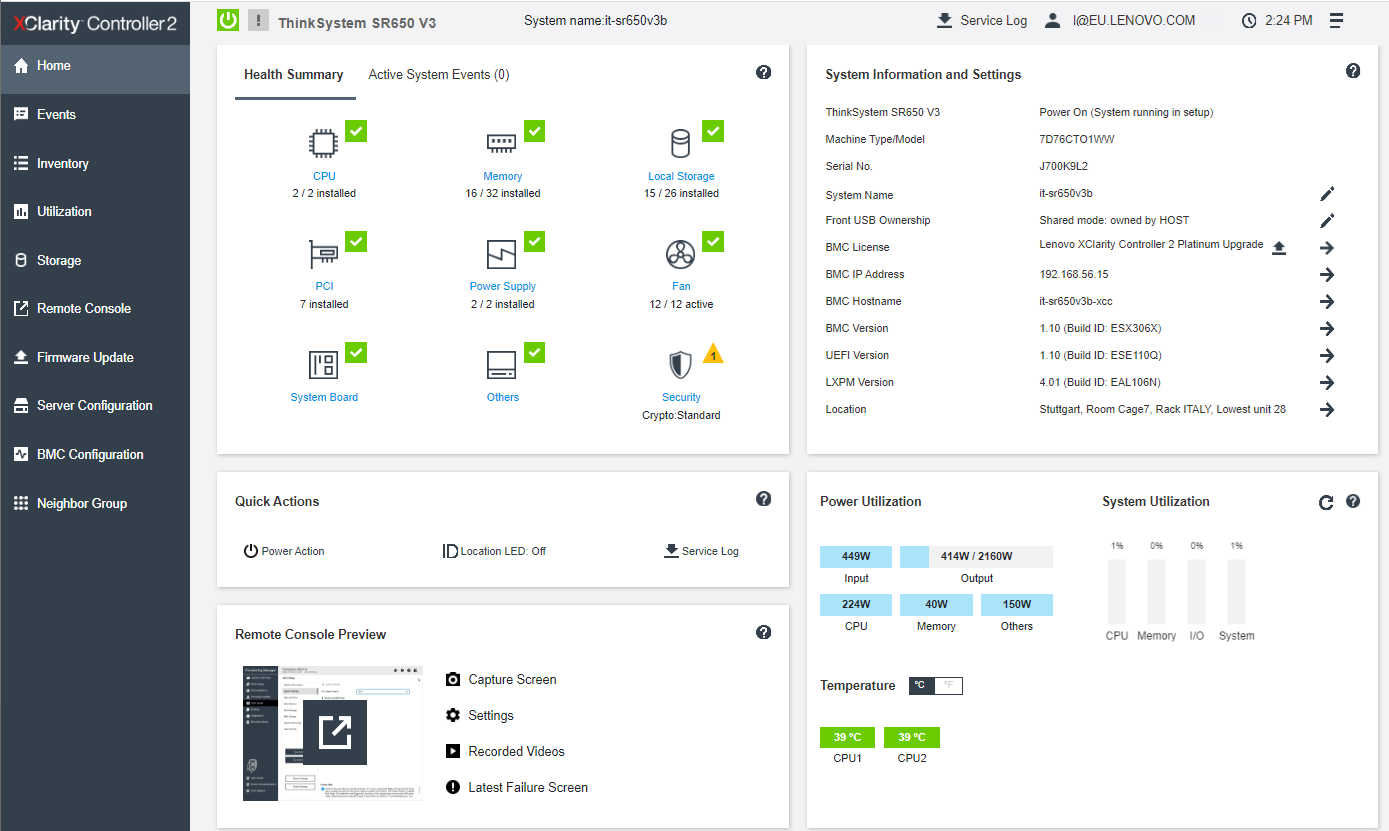Click the Power Supply health icon
Viewport: 1389px width, 831px height.
502,254
